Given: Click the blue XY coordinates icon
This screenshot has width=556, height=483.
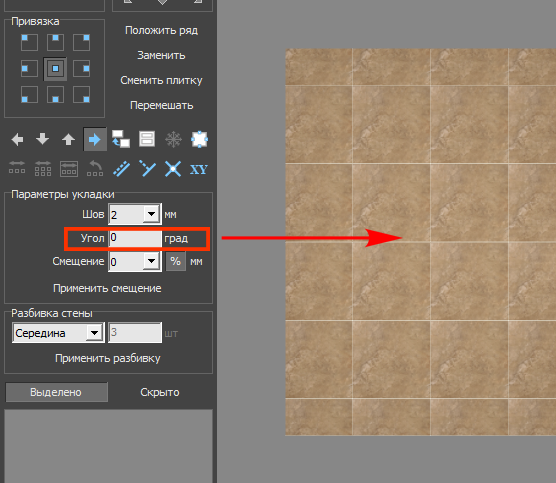Looking at the screenshot, I should (199, 170).
